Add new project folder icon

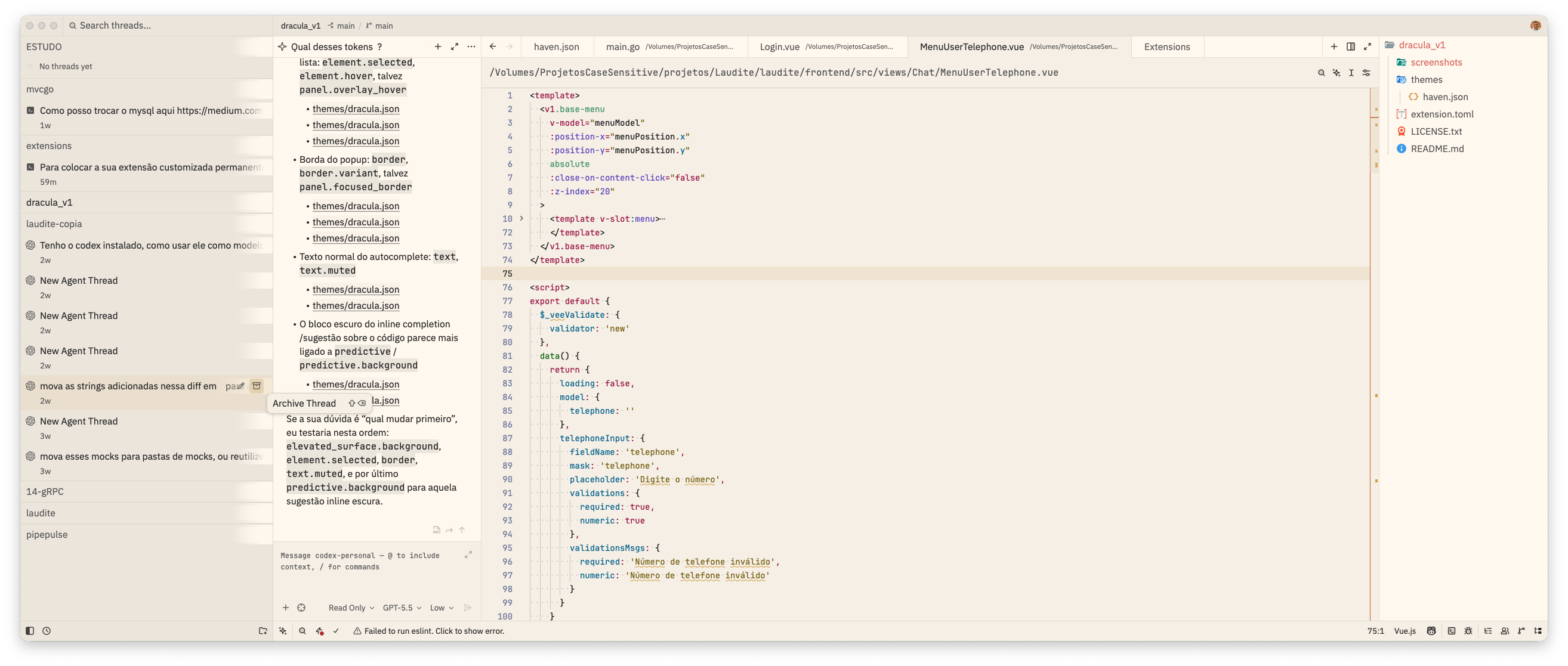pyautogui.click(x=263, y=631)
